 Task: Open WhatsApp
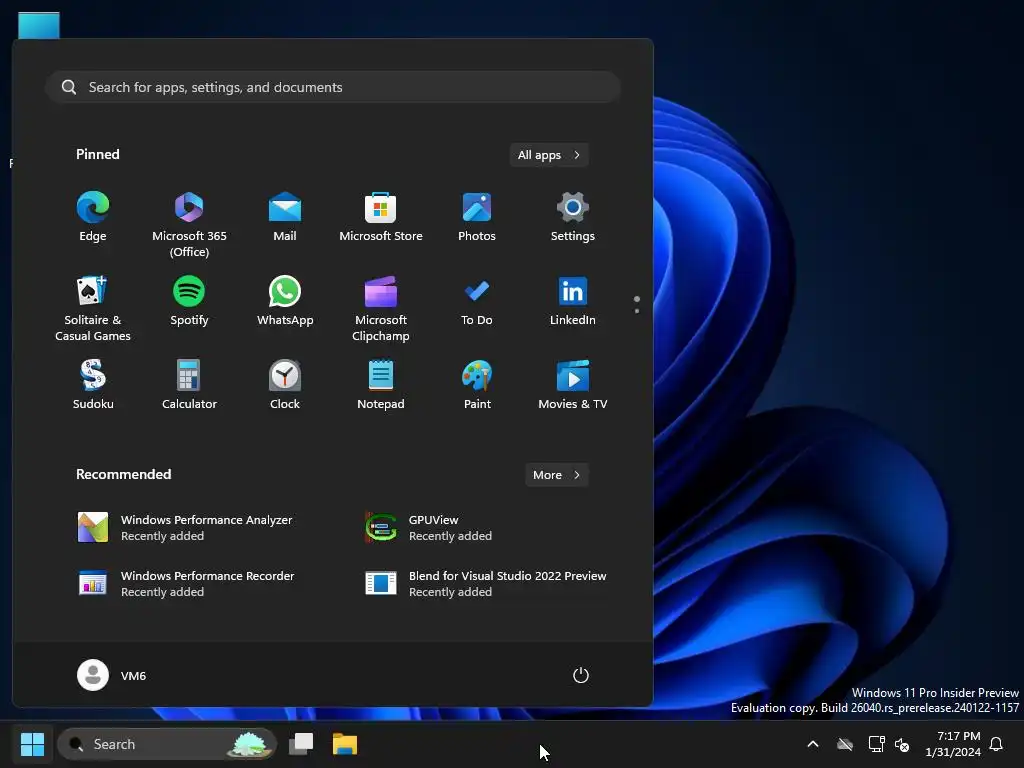[285, 301]
